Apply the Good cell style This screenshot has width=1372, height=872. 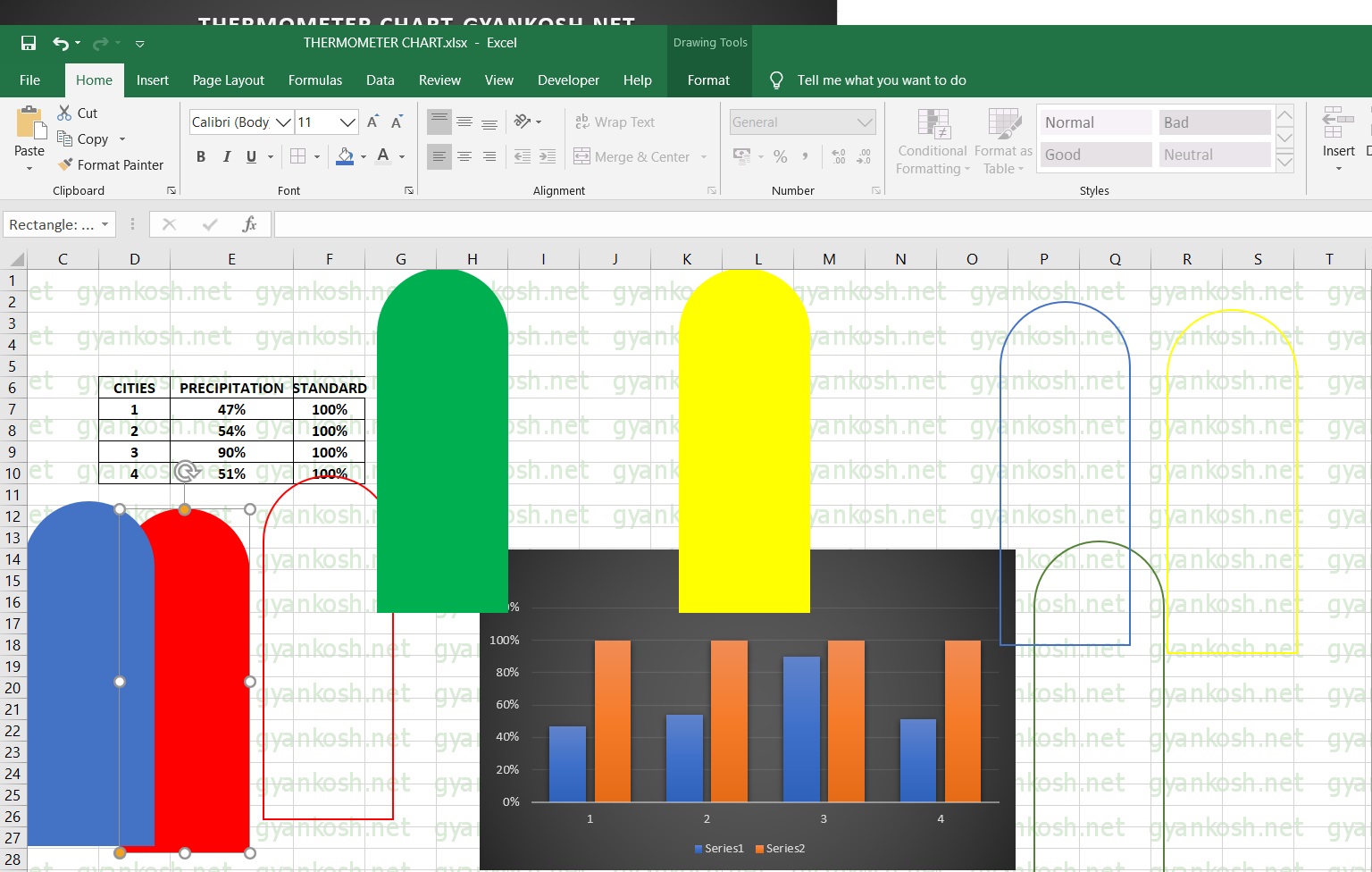1097,155
